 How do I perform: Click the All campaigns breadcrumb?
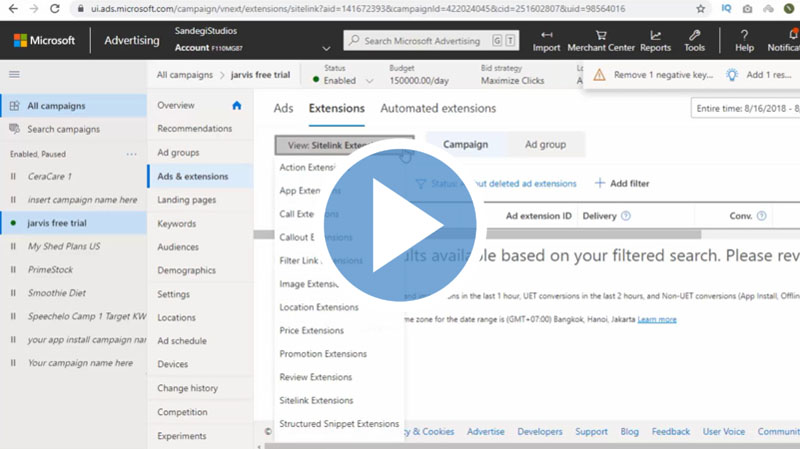[x=185, y=75]
